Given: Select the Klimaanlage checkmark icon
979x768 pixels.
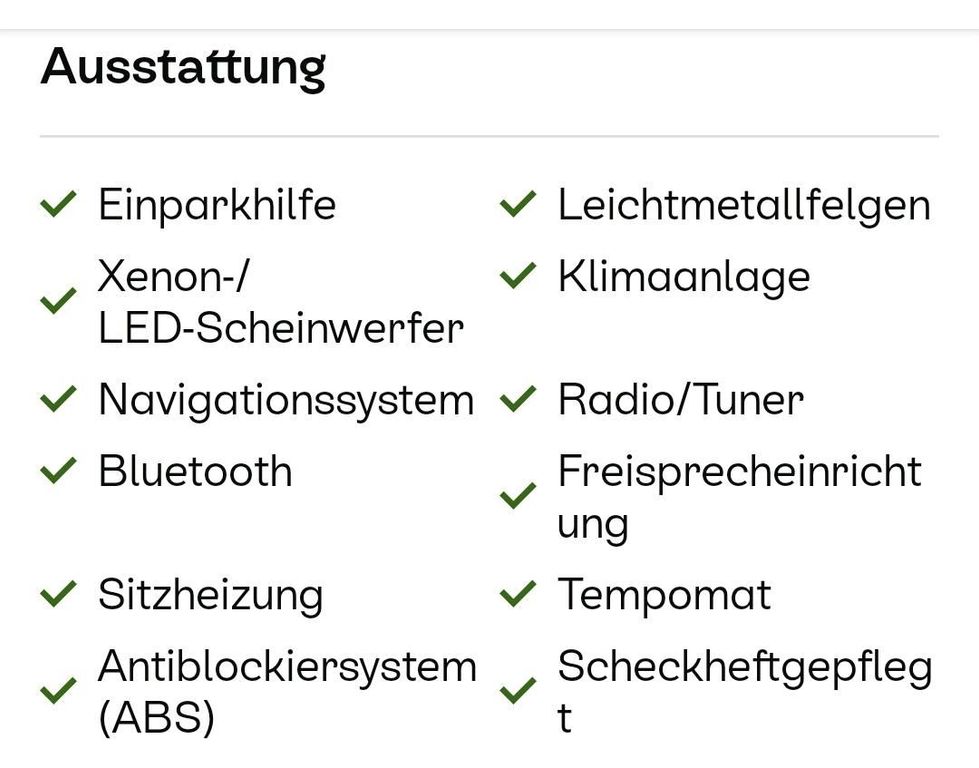Looking at the screenshot, I should 518,276.
